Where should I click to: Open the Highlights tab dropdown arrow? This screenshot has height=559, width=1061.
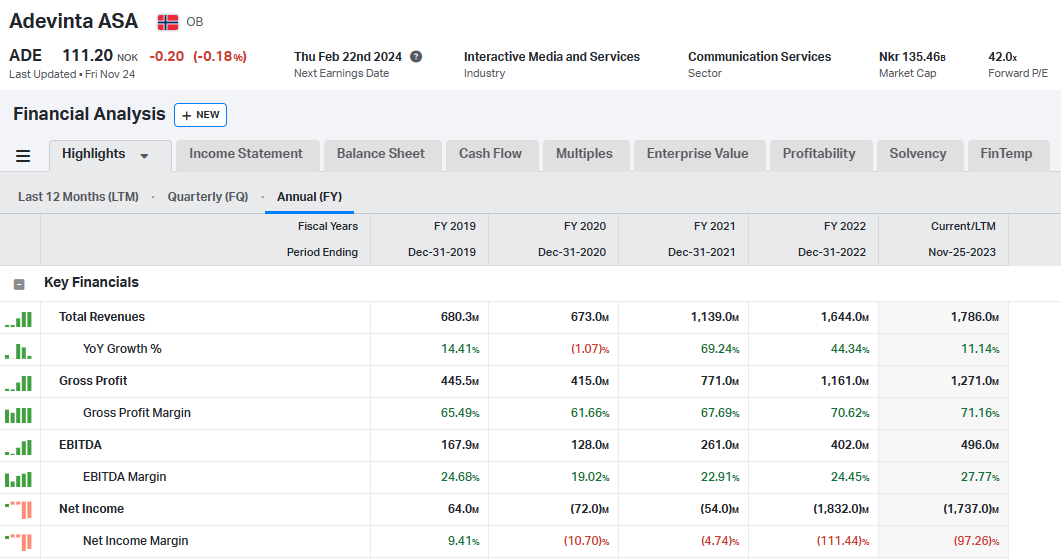(144, 156)
